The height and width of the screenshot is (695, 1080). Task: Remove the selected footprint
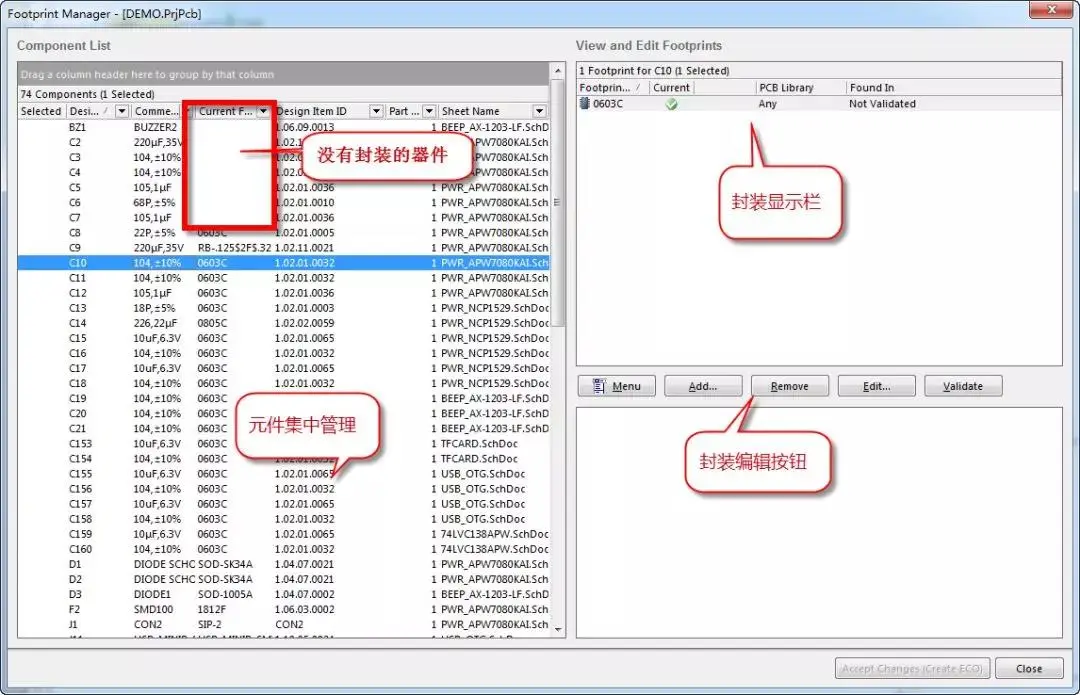click(790, 386)
